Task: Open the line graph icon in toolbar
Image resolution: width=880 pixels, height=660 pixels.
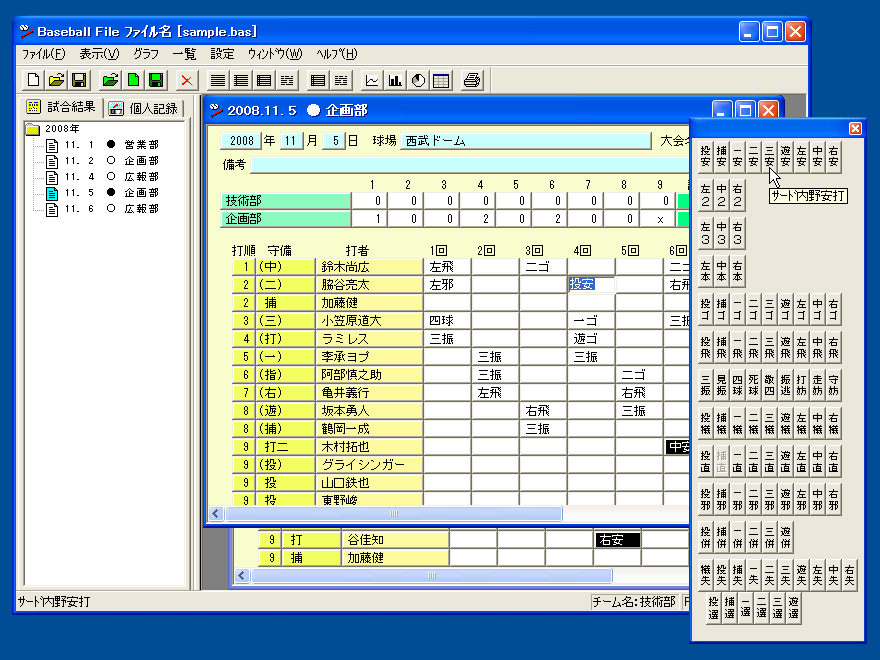Action: 372,80
